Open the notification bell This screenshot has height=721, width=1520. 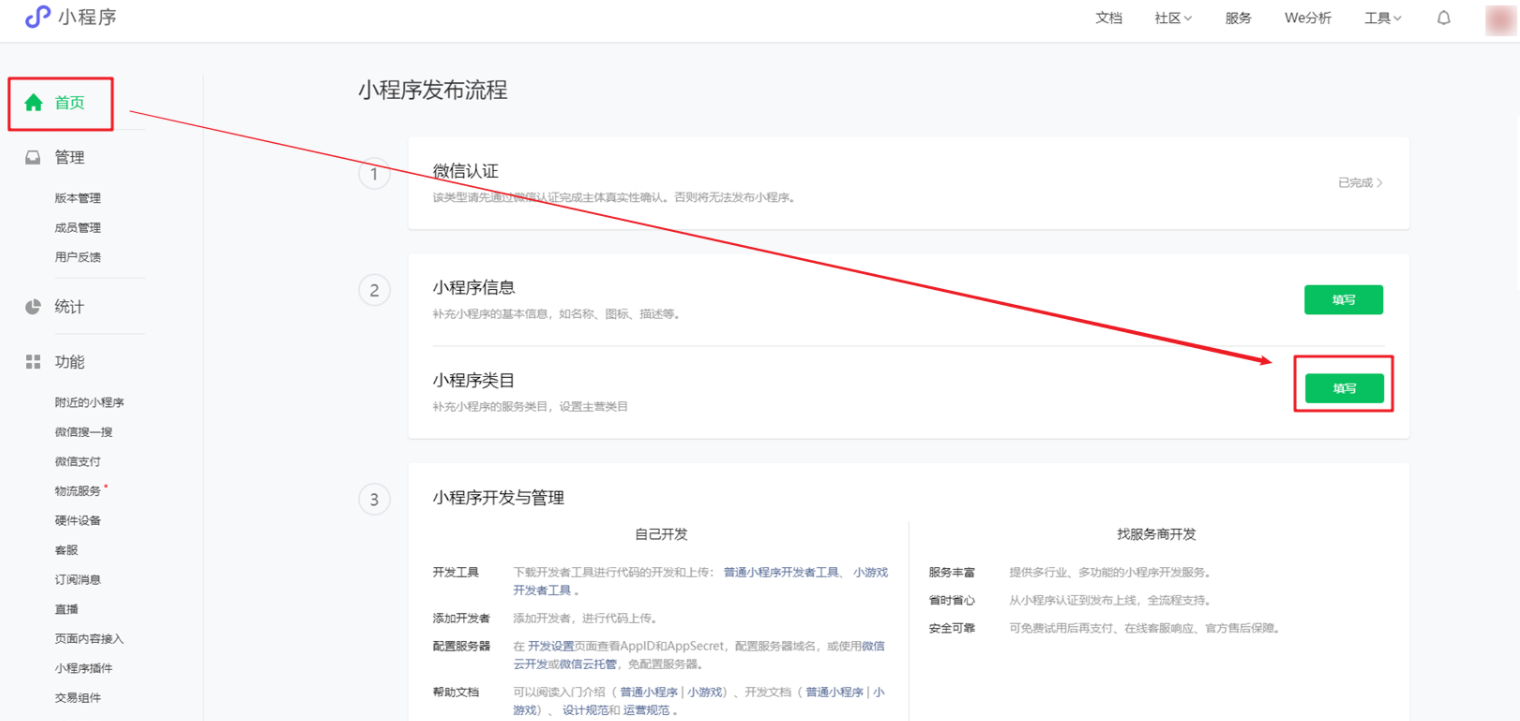point(1443,18)
